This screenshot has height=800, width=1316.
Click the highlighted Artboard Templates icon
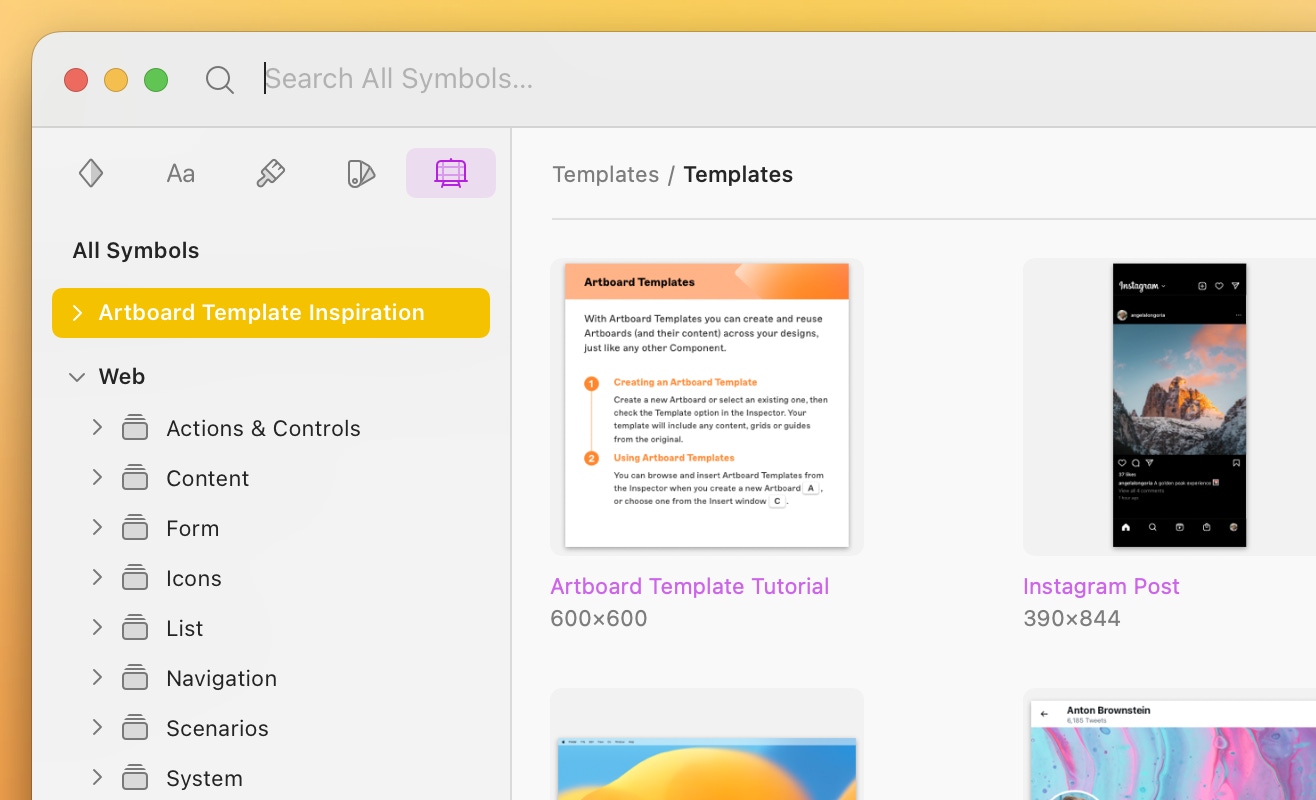(450, 172)
